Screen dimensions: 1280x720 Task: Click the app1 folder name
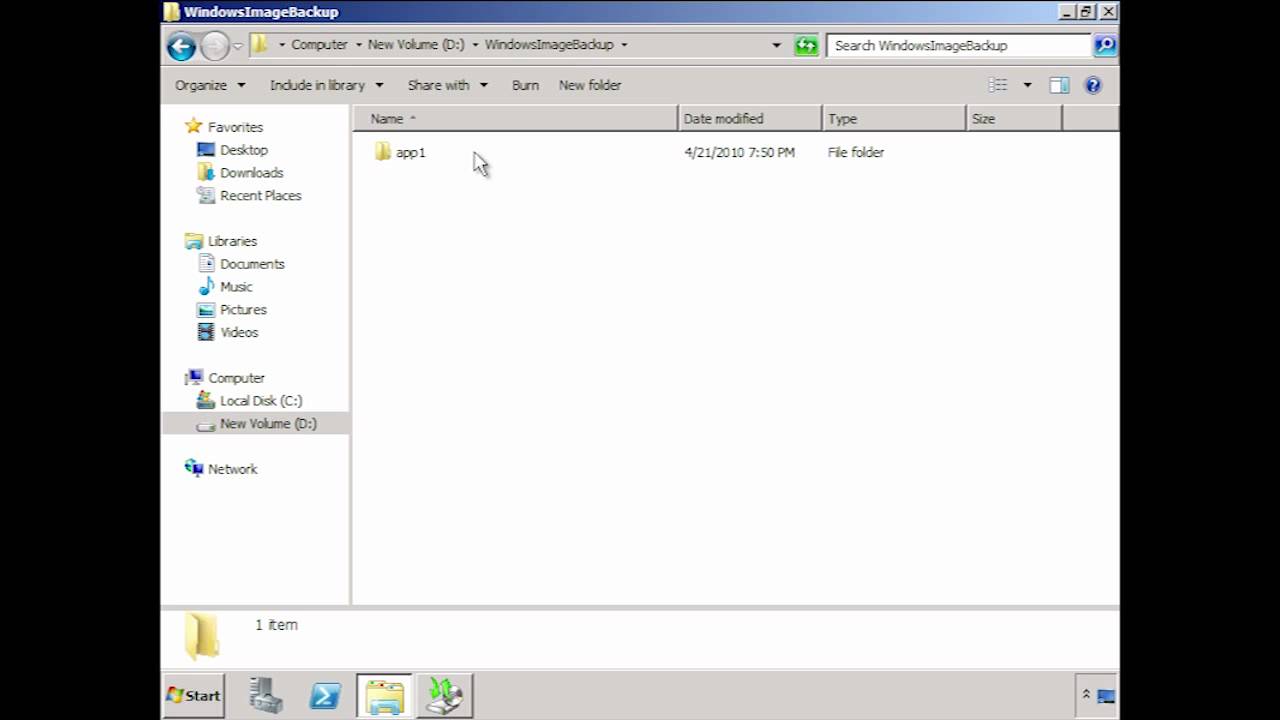pyautogui.click(x=410, y=152)
